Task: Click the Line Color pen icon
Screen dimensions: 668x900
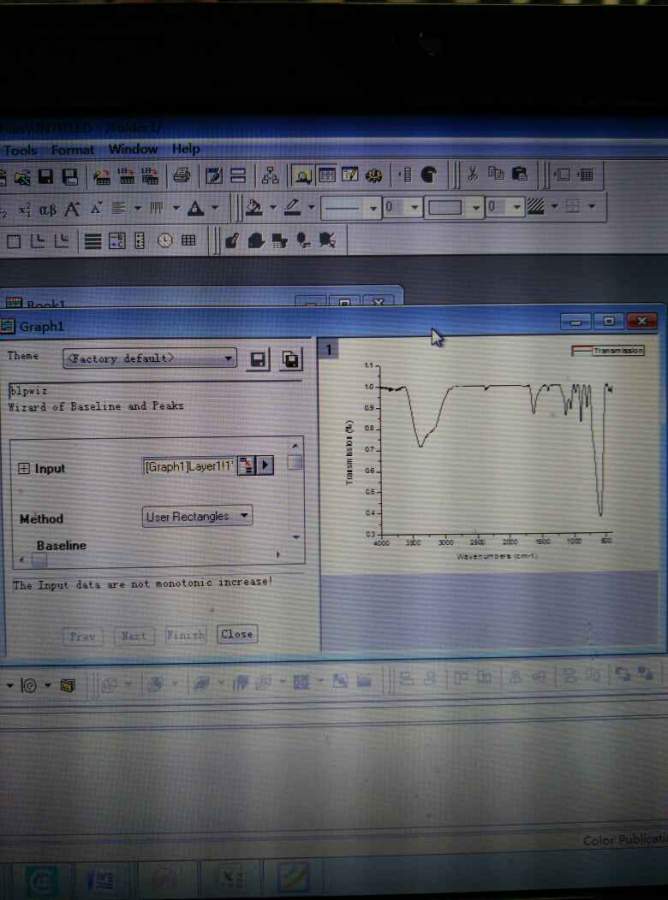Action: [292, 207]
